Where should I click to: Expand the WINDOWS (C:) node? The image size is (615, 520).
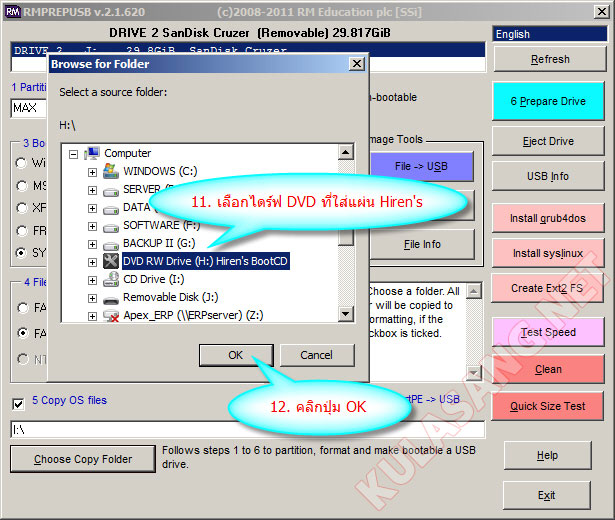[92, 172]
